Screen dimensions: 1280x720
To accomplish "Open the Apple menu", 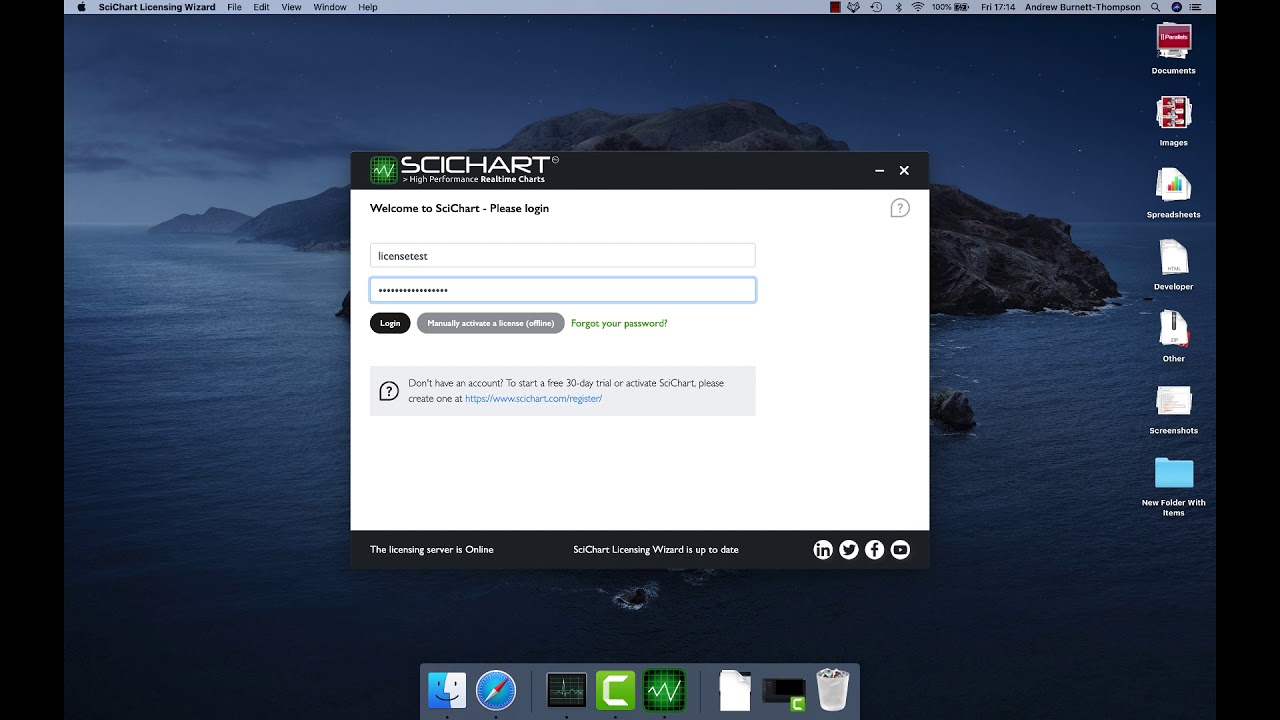I will pyautogui.click(x=81, y=7).
